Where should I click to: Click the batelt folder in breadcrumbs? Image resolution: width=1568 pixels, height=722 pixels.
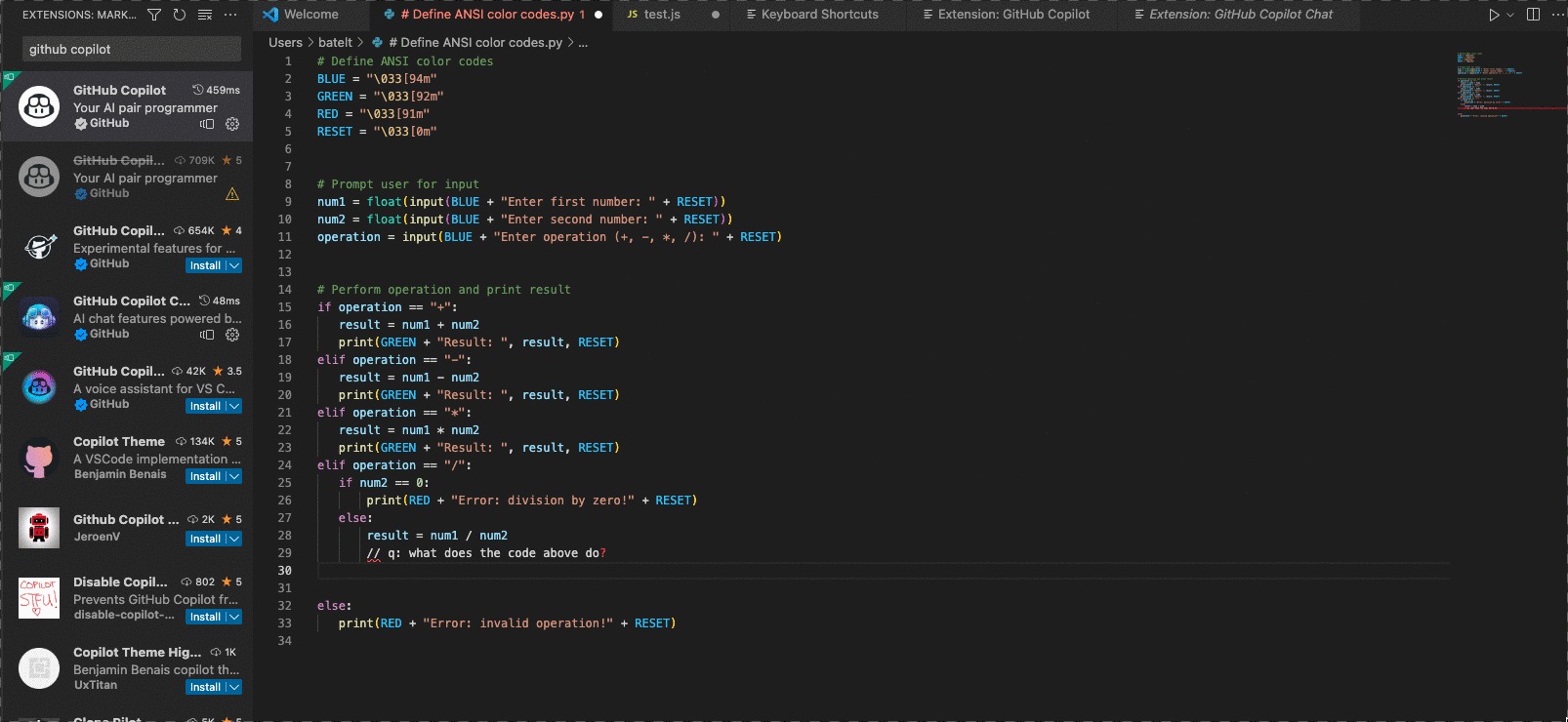coord(335,43)
